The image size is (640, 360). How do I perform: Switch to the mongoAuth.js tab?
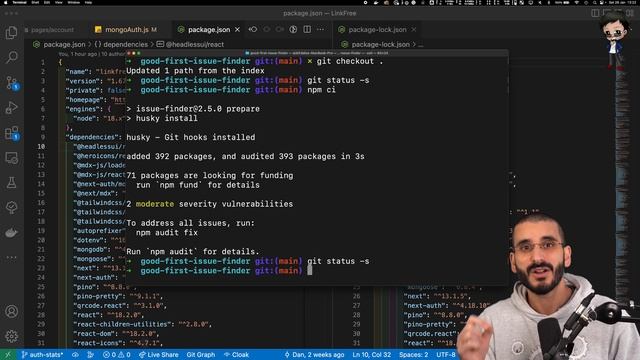tap(126, 29)
